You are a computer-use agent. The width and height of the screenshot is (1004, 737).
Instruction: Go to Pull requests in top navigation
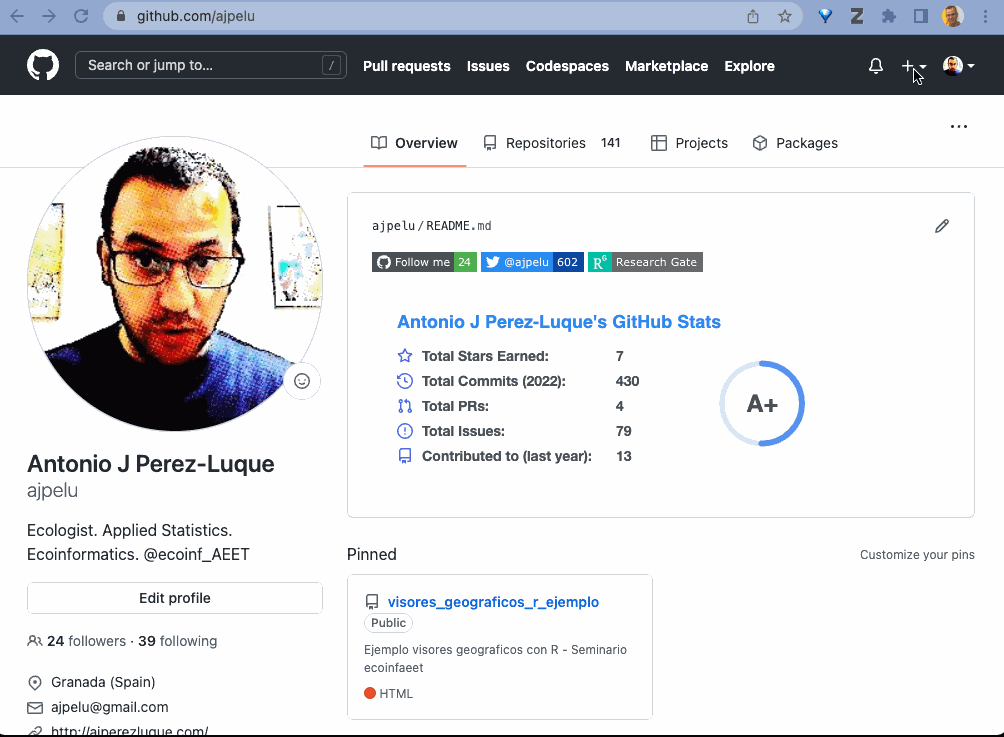click(406, 66)
